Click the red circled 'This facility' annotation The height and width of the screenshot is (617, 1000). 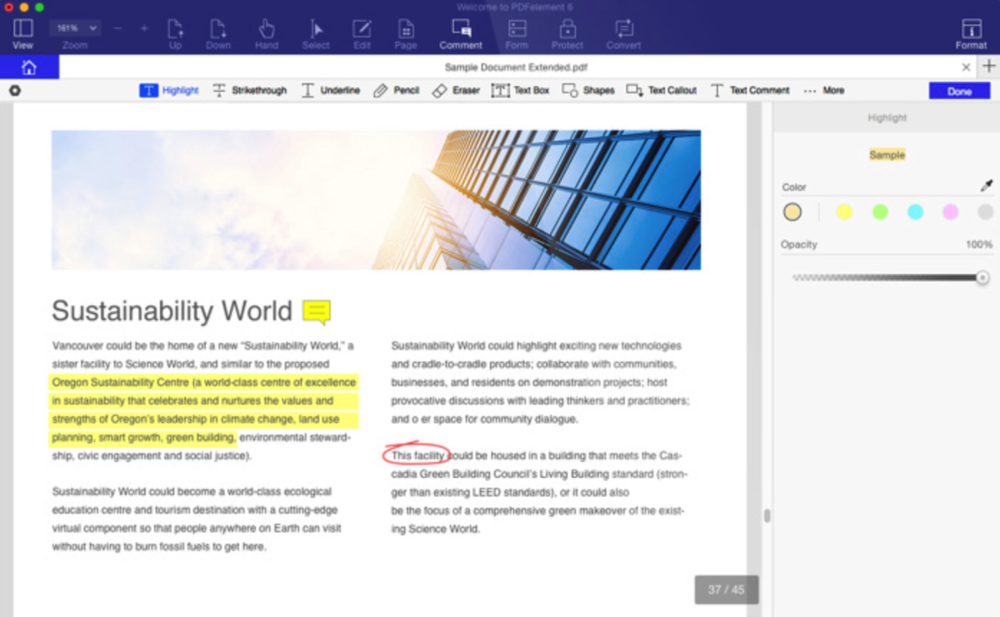(x=416, y=454)
